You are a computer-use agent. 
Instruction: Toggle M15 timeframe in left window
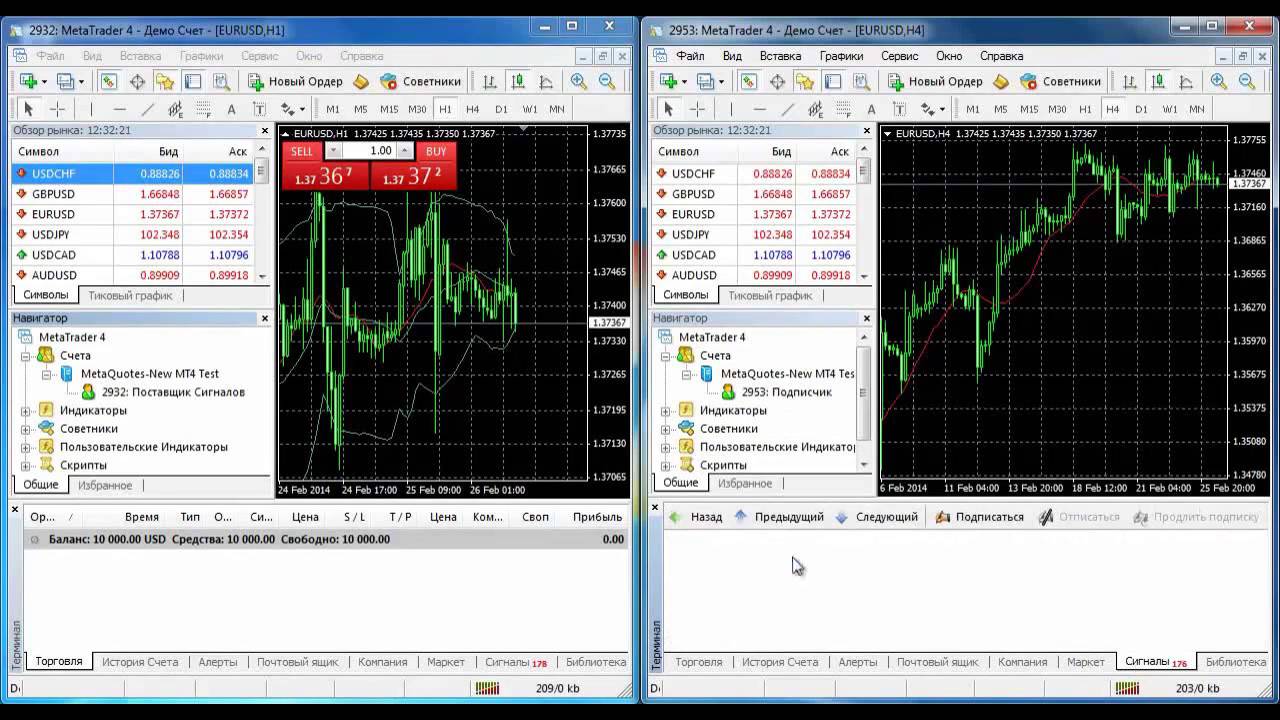point(389,109)
